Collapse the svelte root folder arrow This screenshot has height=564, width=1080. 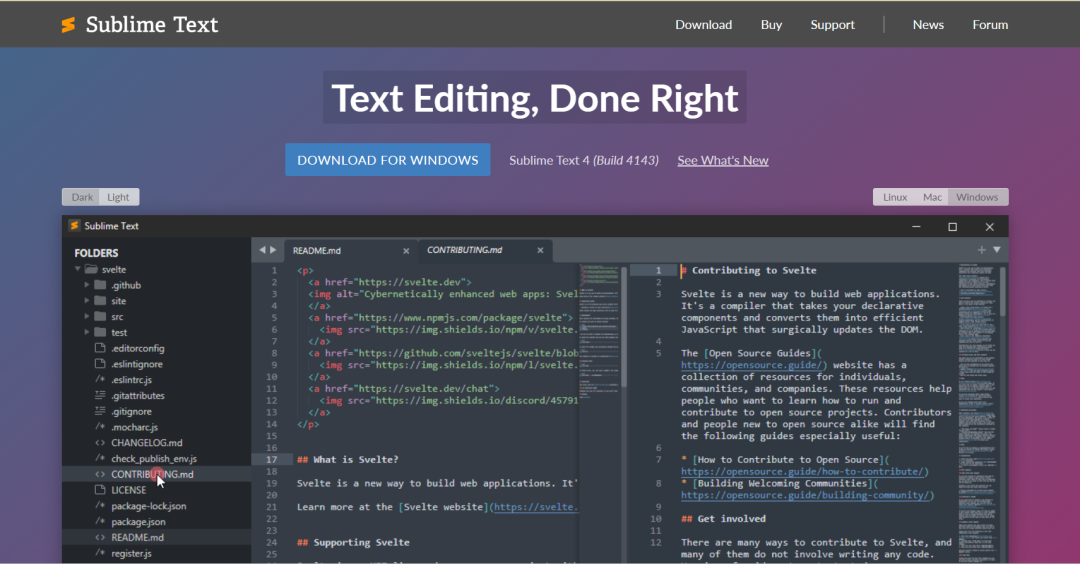77,269
